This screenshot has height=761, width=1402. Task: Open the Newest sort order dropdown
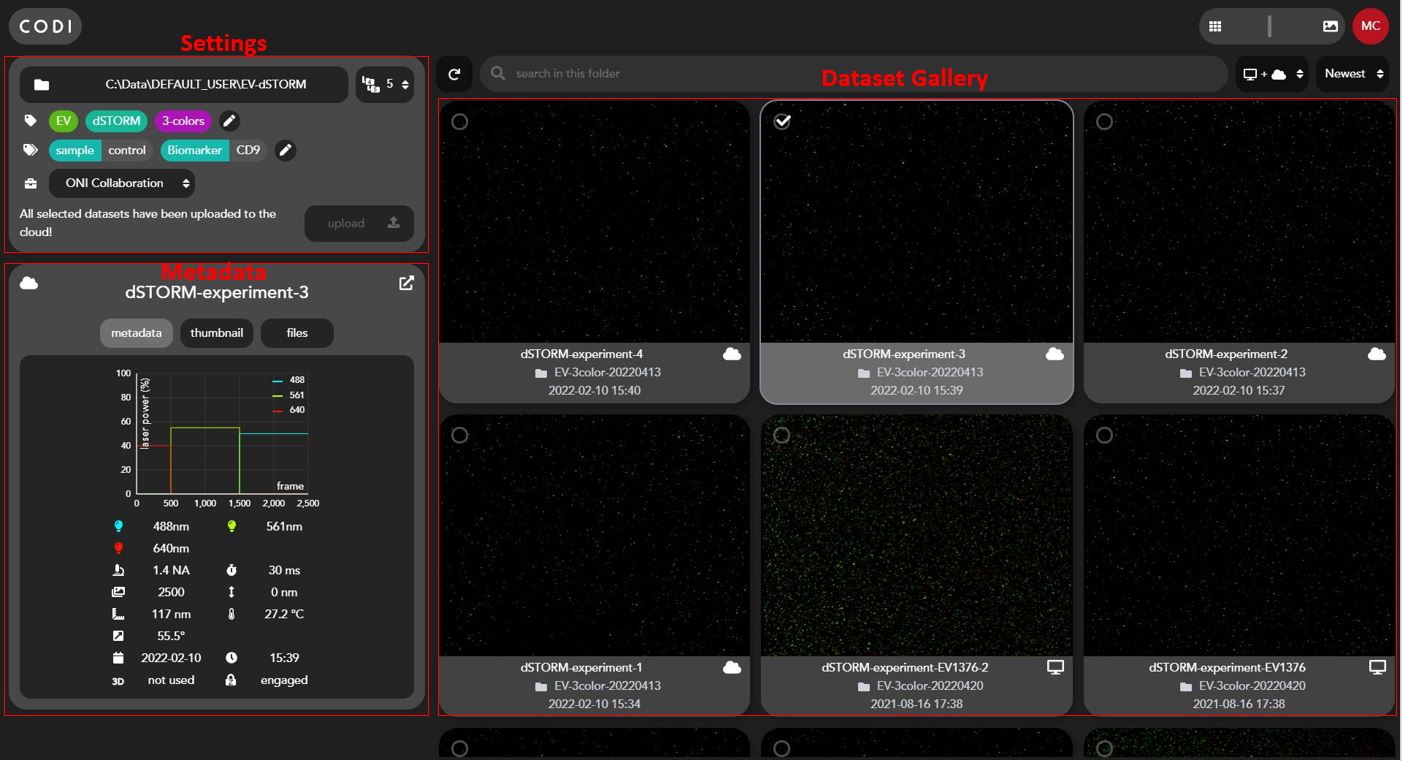tap(1352, 74)
